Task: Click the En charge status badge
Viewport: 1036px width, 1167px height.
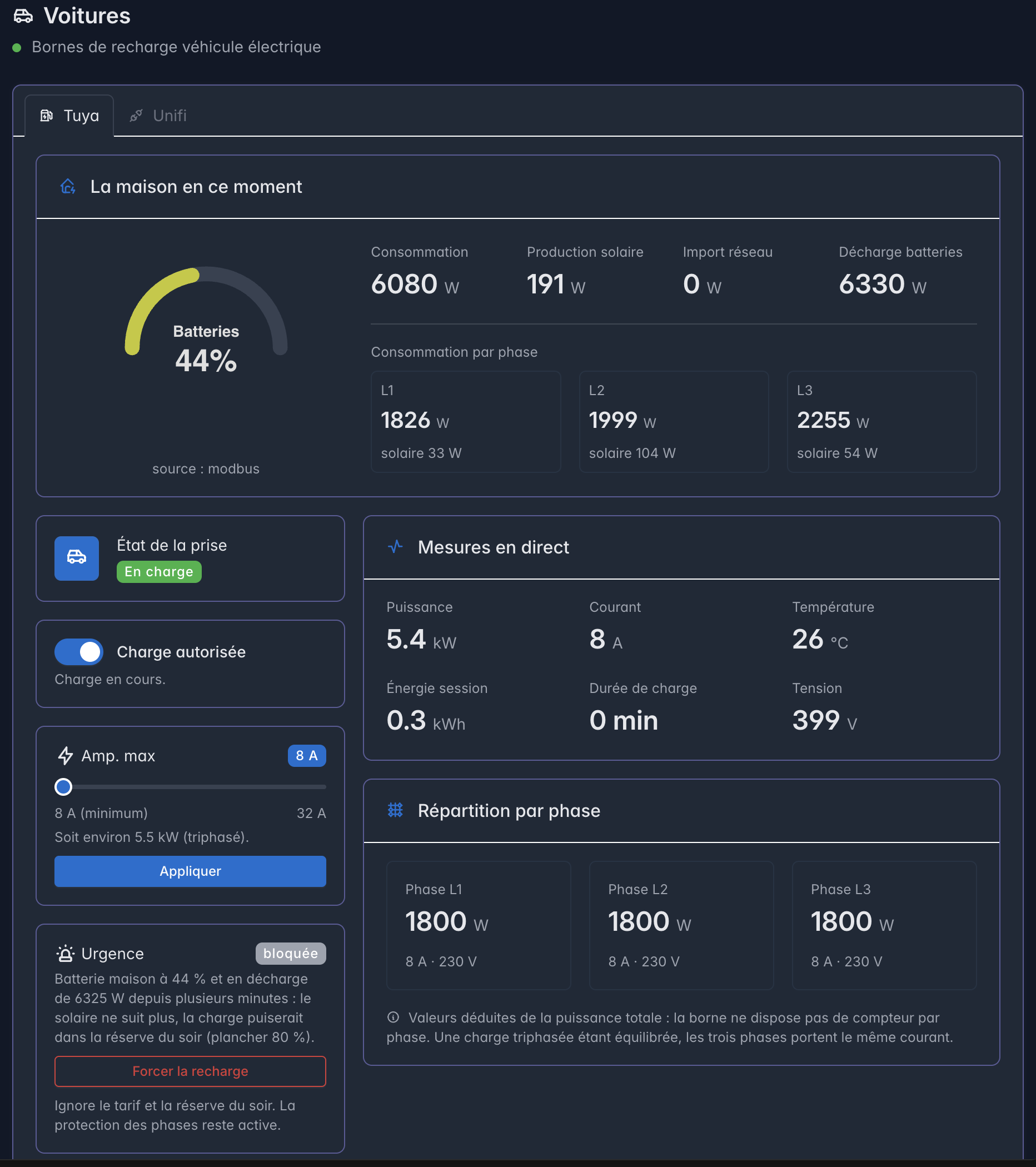Action: [x=159, y=571]
